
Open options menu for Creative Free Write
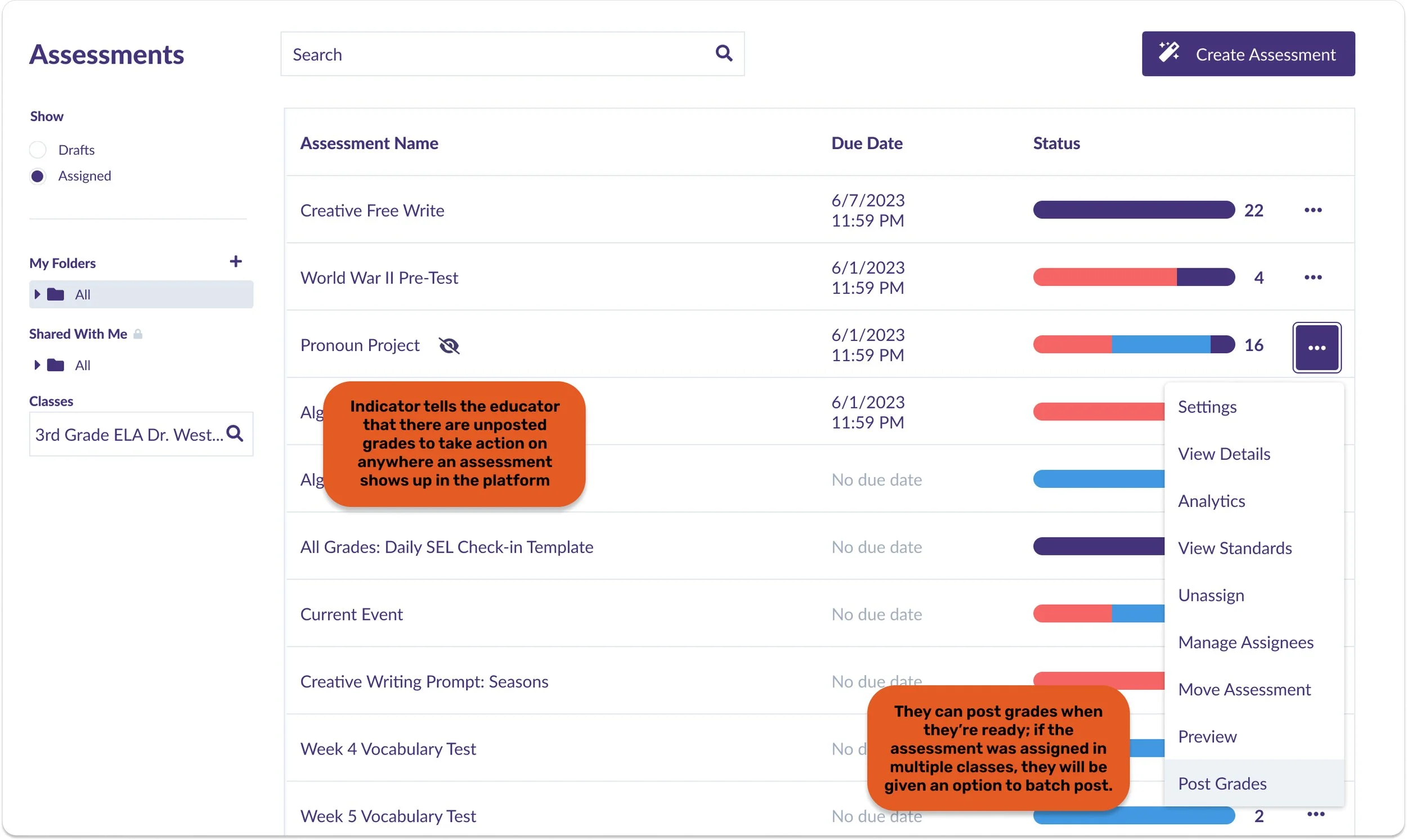pyautogui.click(x=1312, y=210)
